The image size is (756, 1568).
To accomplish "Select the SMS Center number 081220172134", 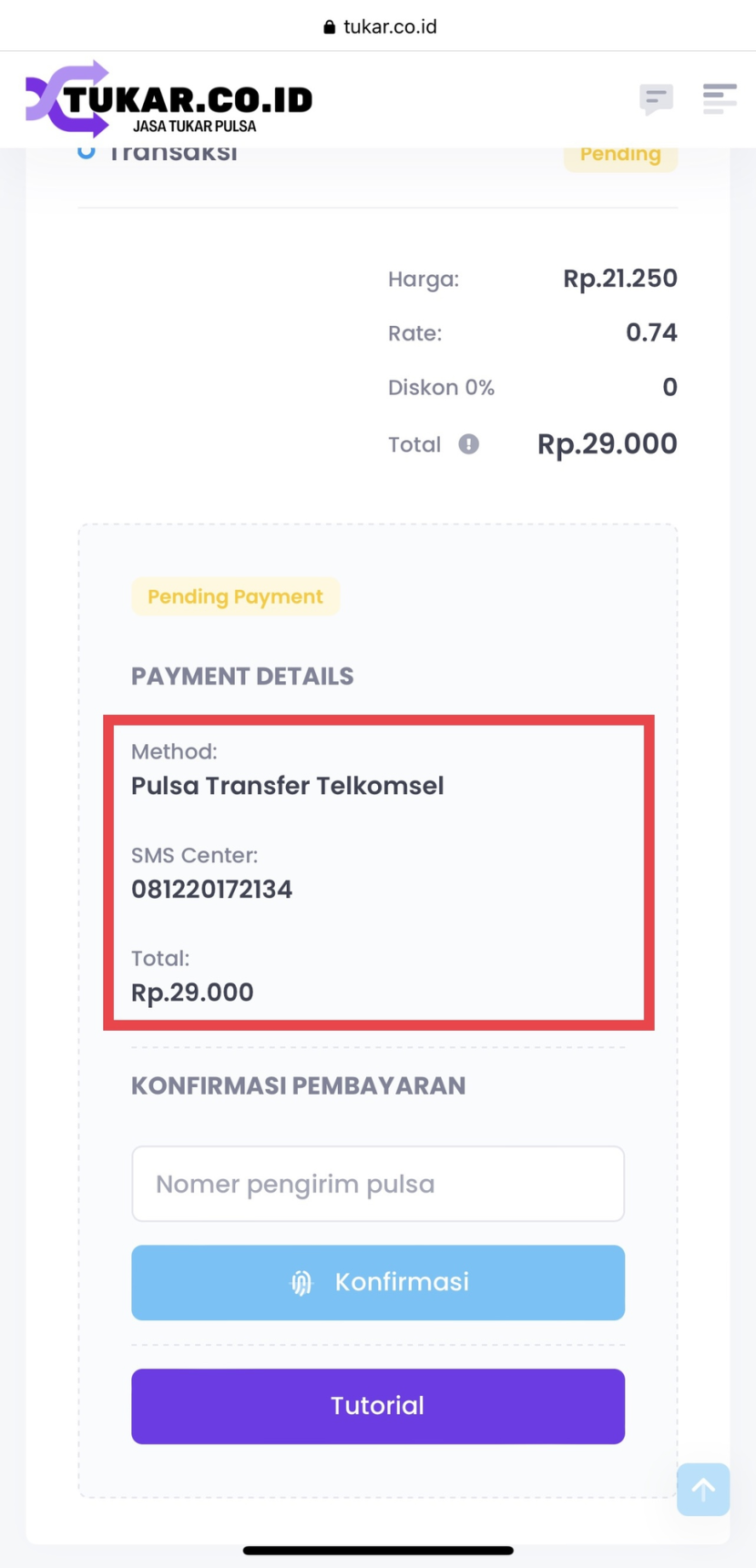I will [x=212, y=890].
